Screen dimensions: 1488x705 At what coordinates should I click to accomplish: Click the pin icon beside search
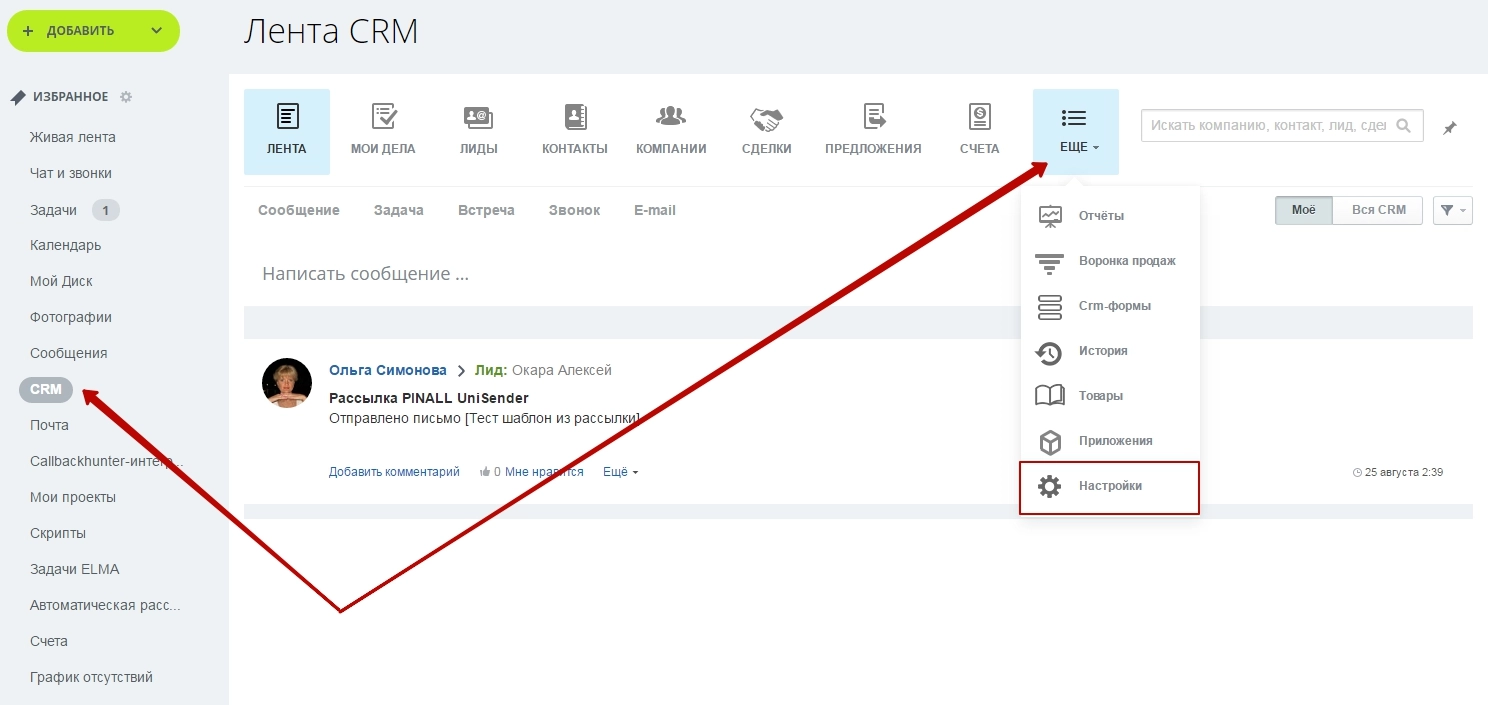1449,128
